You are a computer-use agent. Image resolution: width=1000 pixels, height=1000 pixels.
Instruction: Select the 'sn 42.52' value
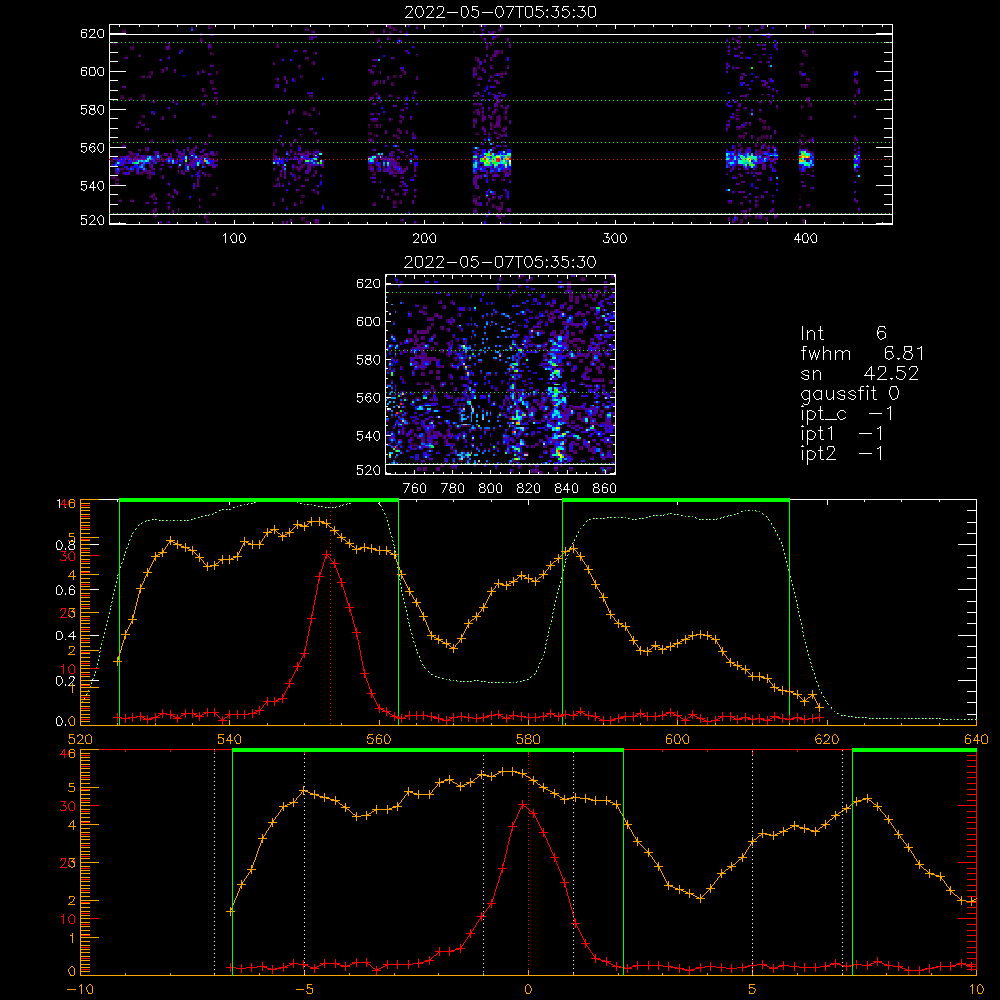click(860, 373)
